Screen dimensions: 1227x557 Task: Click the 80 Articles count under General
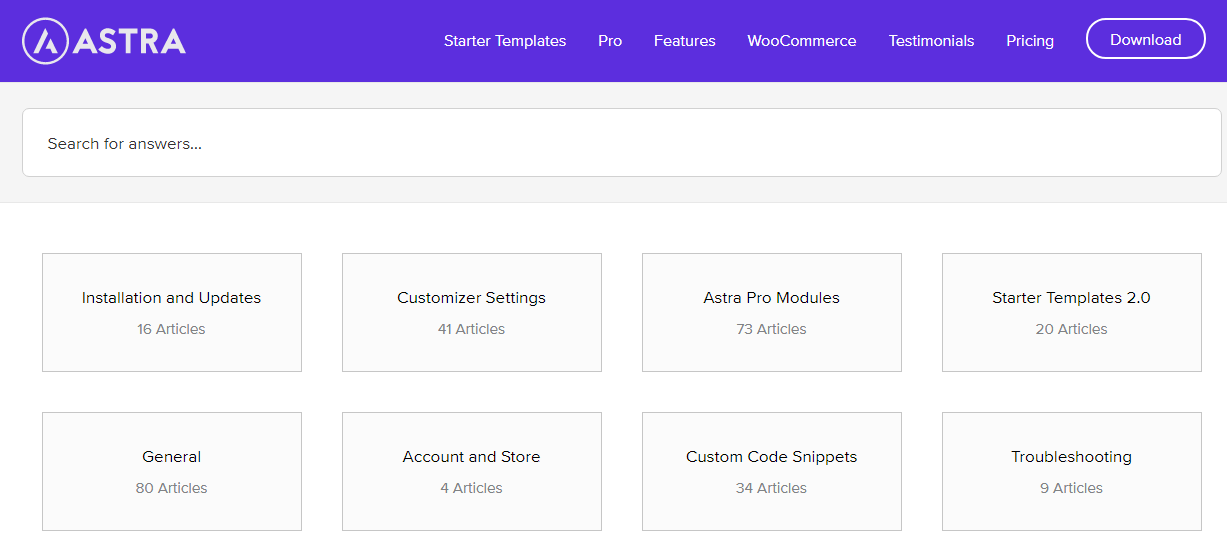coord(172,488)
